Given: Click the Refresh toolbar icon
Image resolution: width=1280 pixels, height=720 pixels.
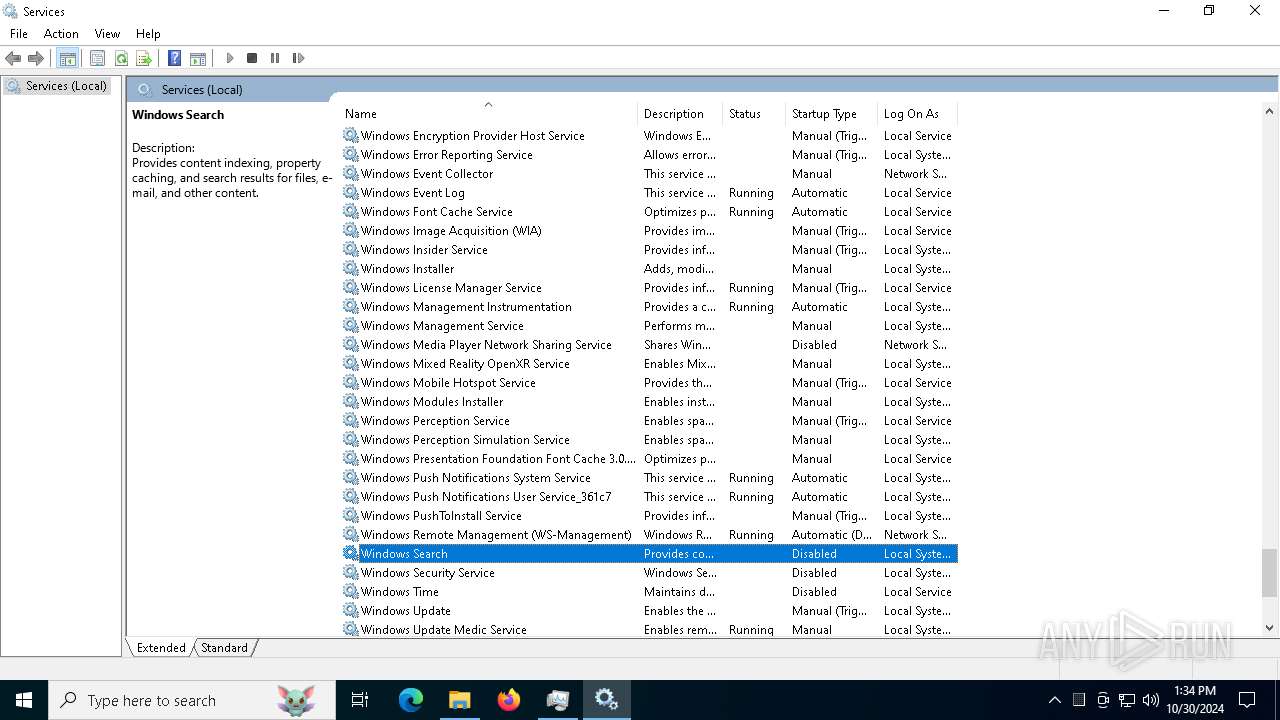Looking at the screenshot, I should 121,58.
